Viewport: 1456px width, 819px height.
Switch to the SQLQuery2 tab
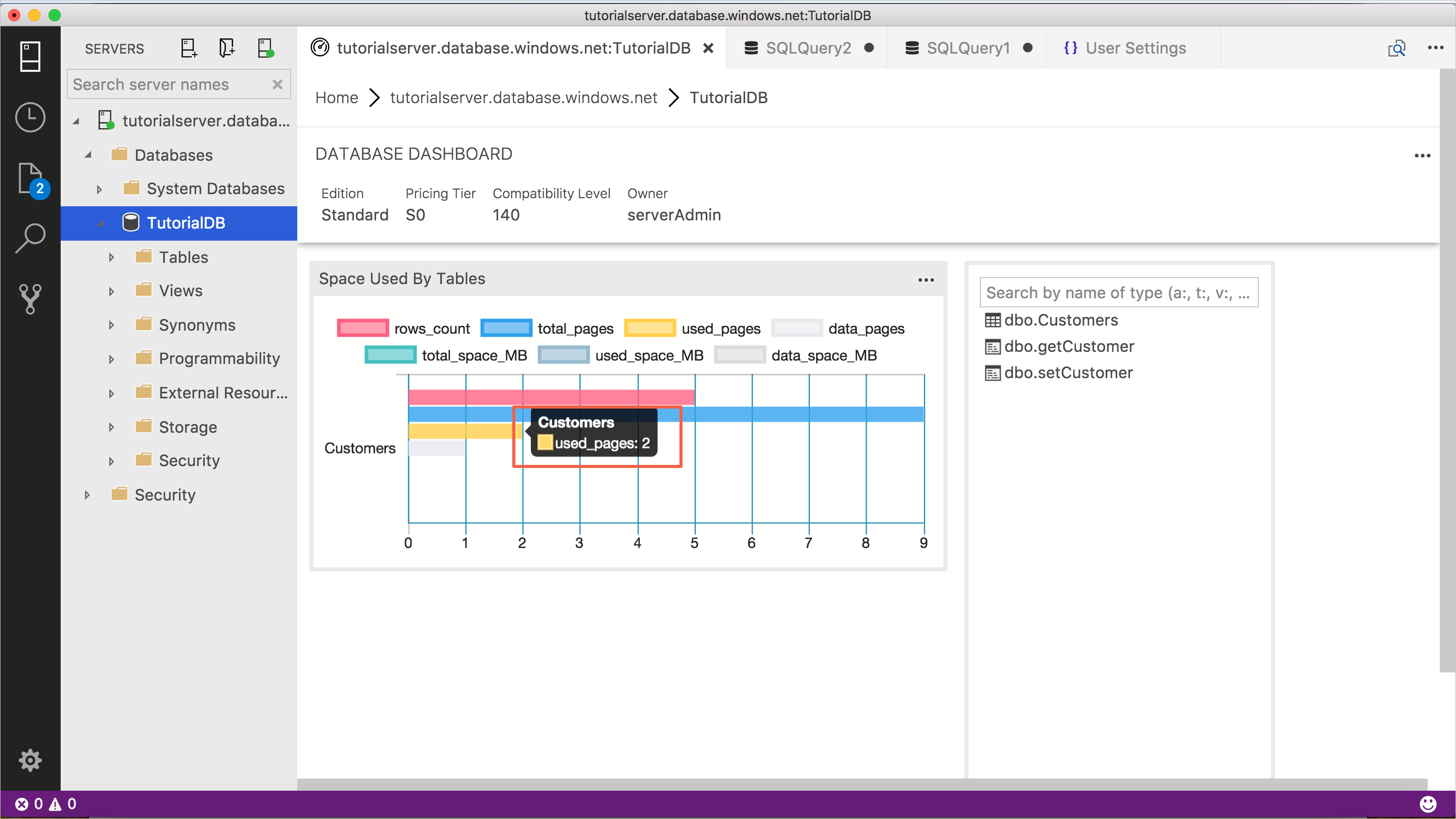[808, 48]
